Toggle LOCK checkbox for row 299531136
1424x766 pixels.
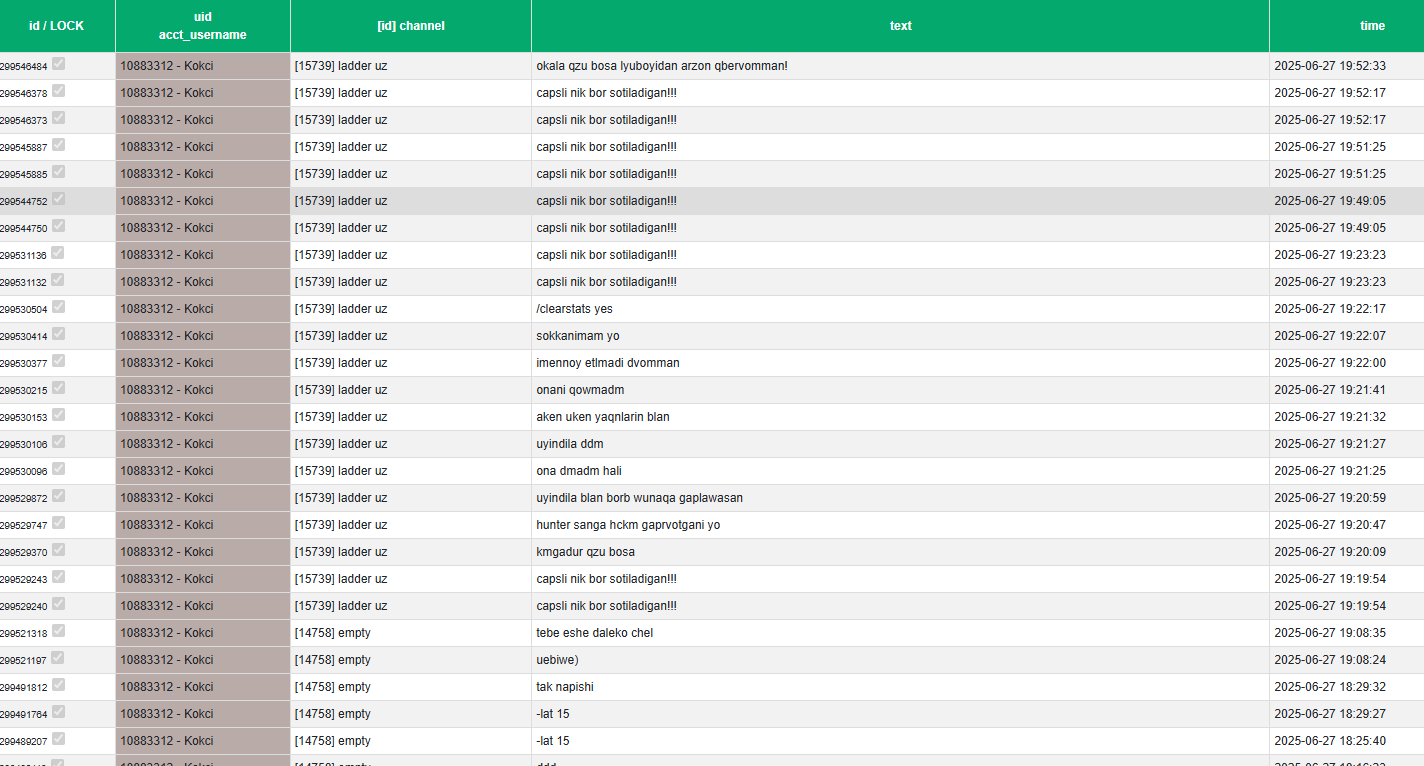pyautogui.click(x=59, y=253)
